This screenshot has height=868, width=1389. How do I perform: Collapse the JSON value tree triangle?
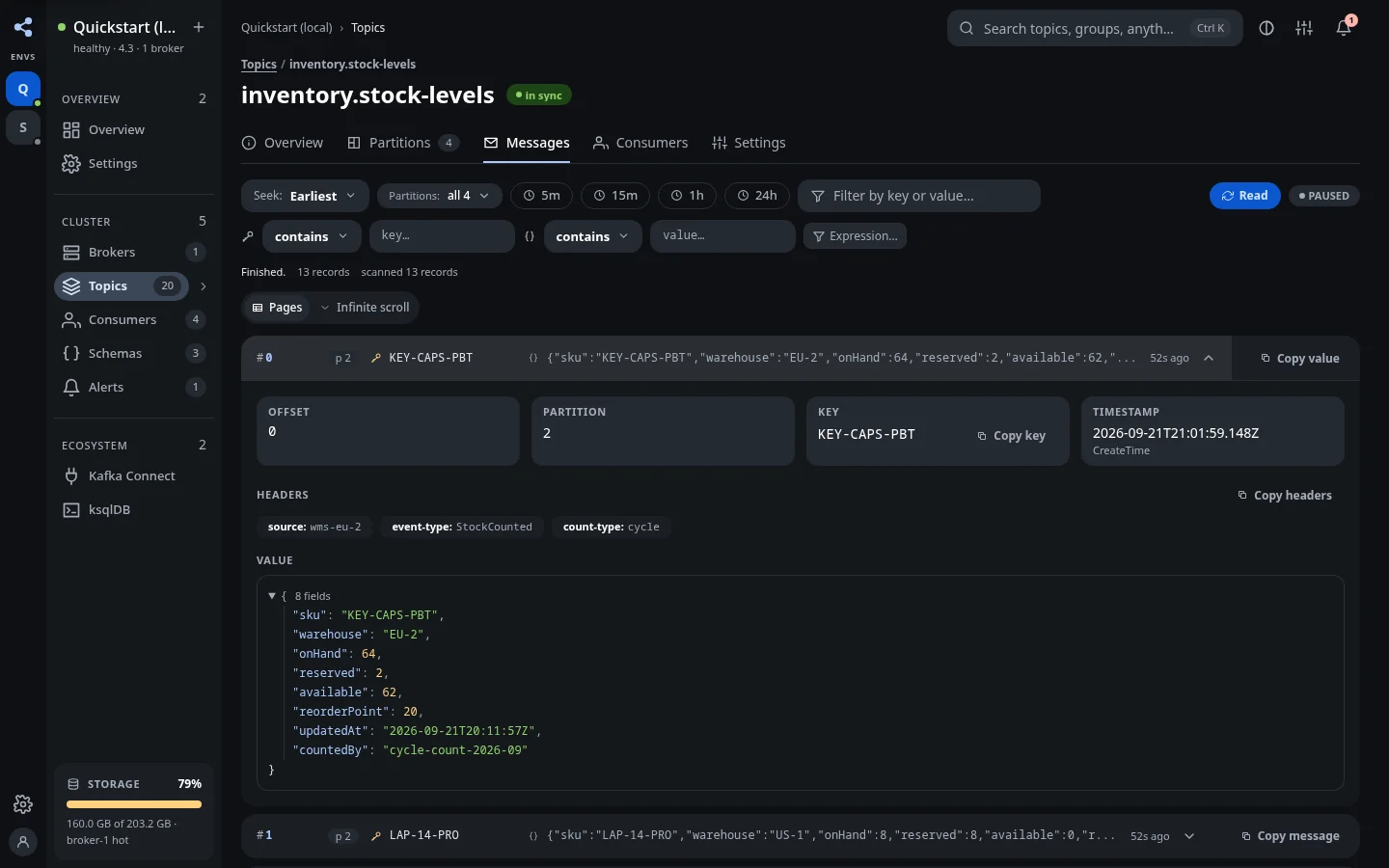pos(272,596)
